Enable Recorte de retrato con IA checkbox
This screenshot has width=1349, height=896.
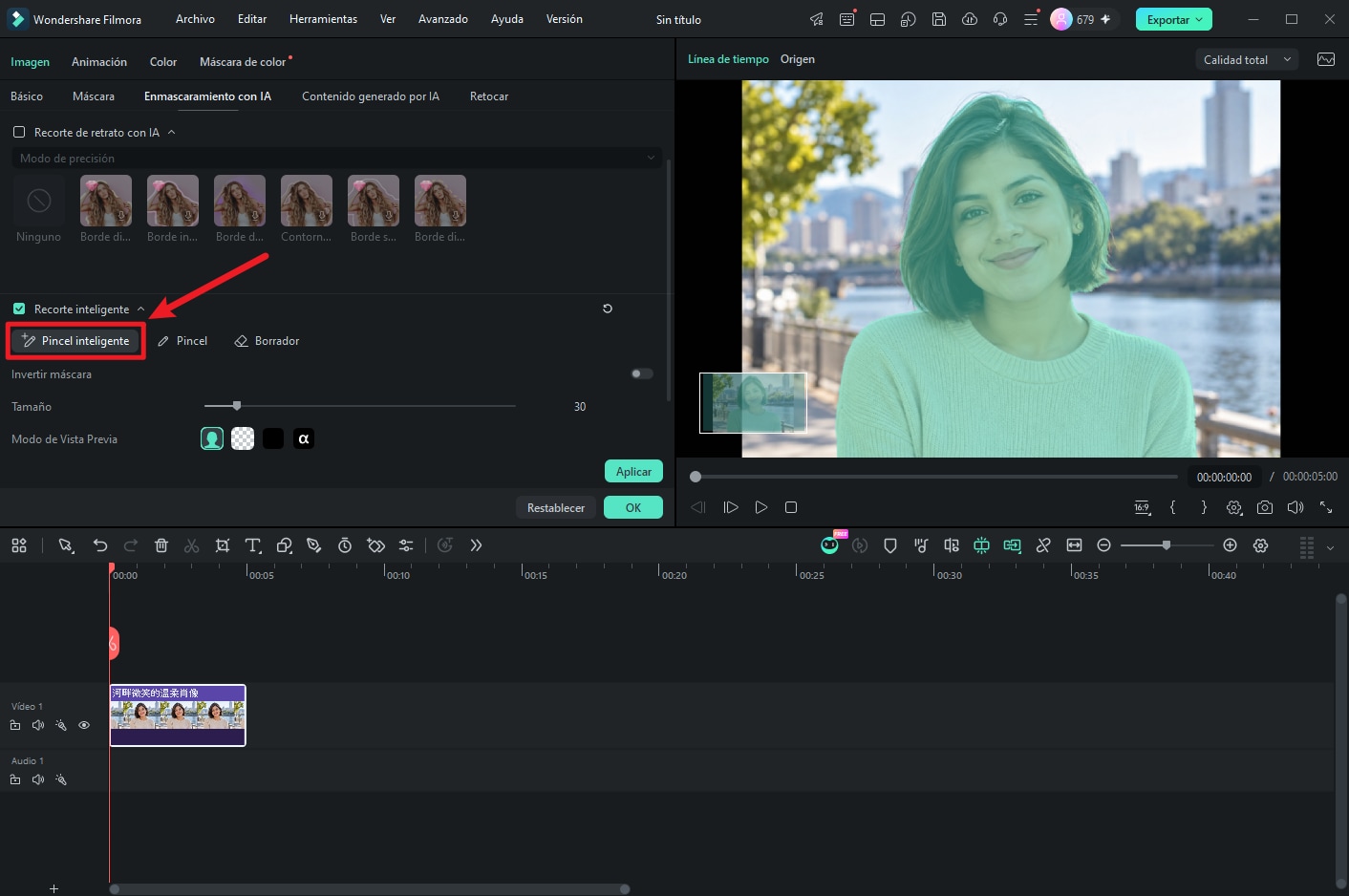tap(19, 132)
